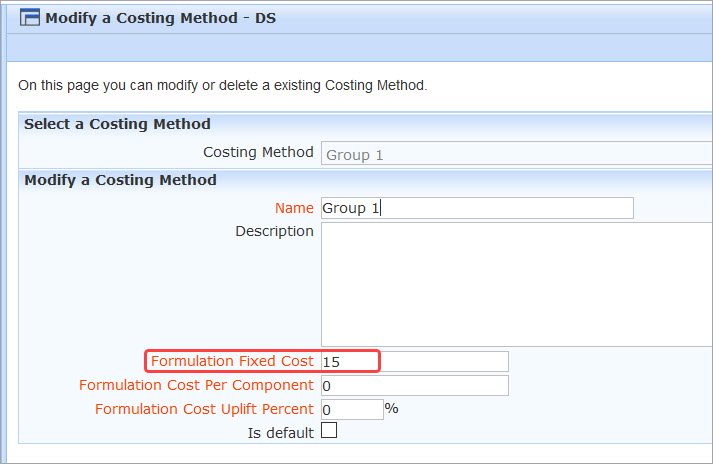Select the Formulation Fixed Cost input
This screenshot has height=464, width=713.
[x=415, y=362]
